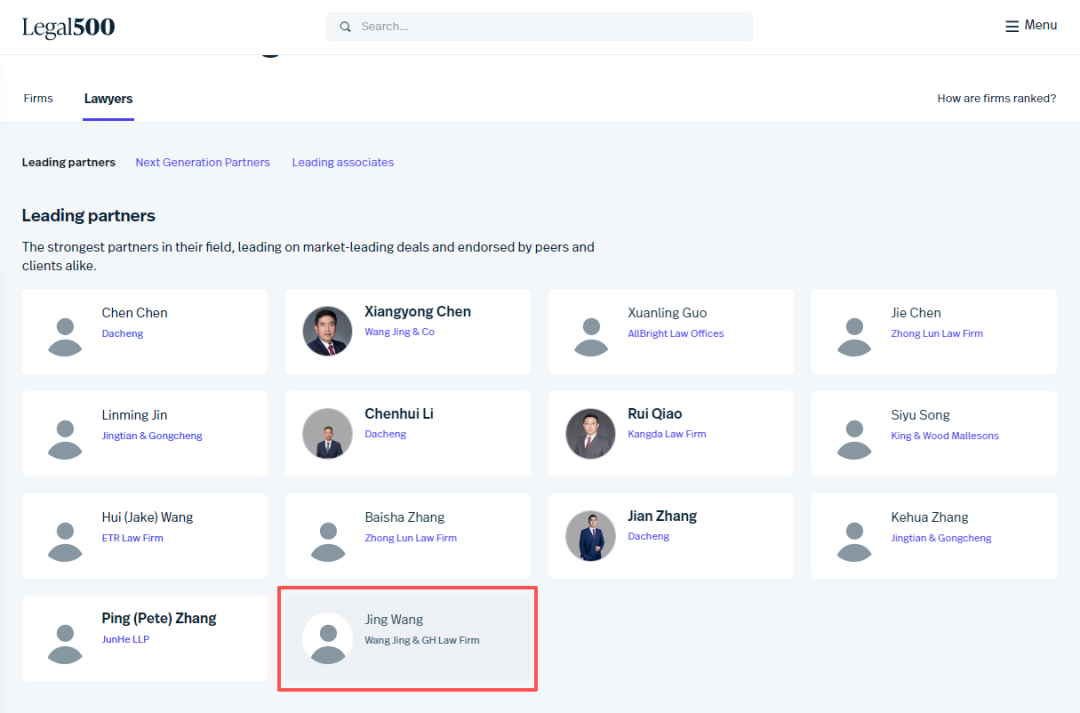
Task: Click the Chen Chen name text
Action: pyautogui.click(x=134, y=313)
